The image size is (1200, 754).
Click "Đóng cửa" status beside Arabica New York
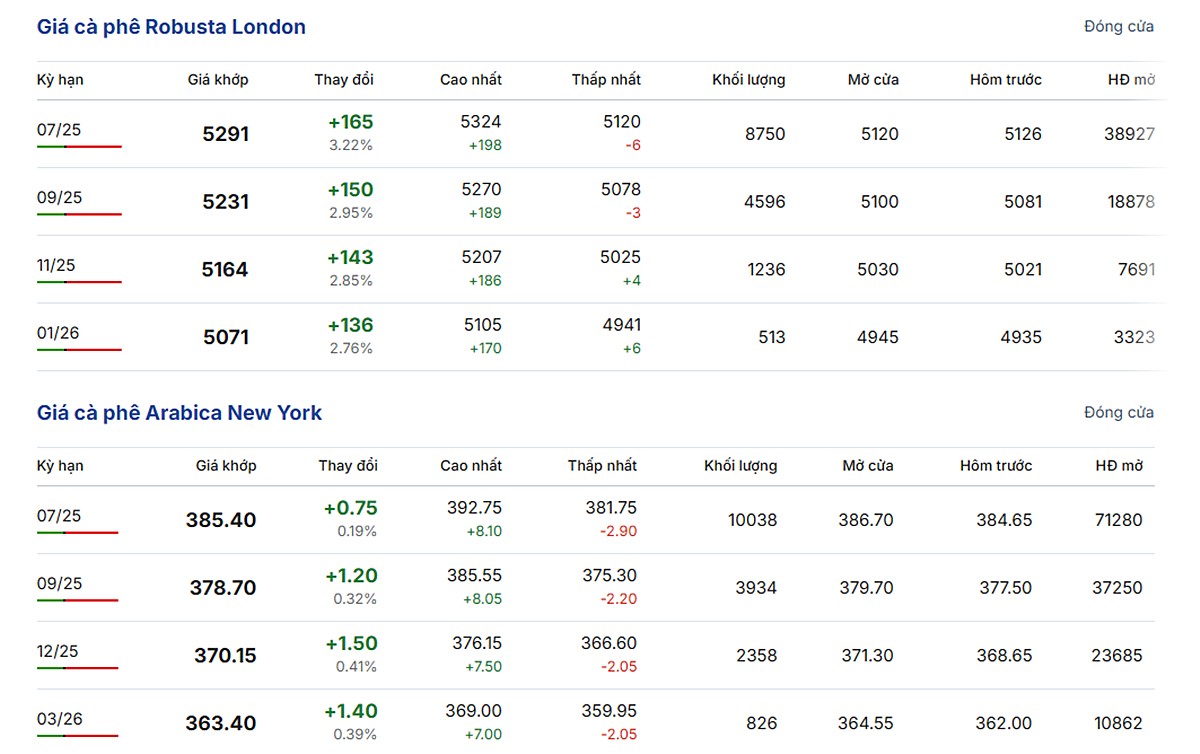point(1119,413)
